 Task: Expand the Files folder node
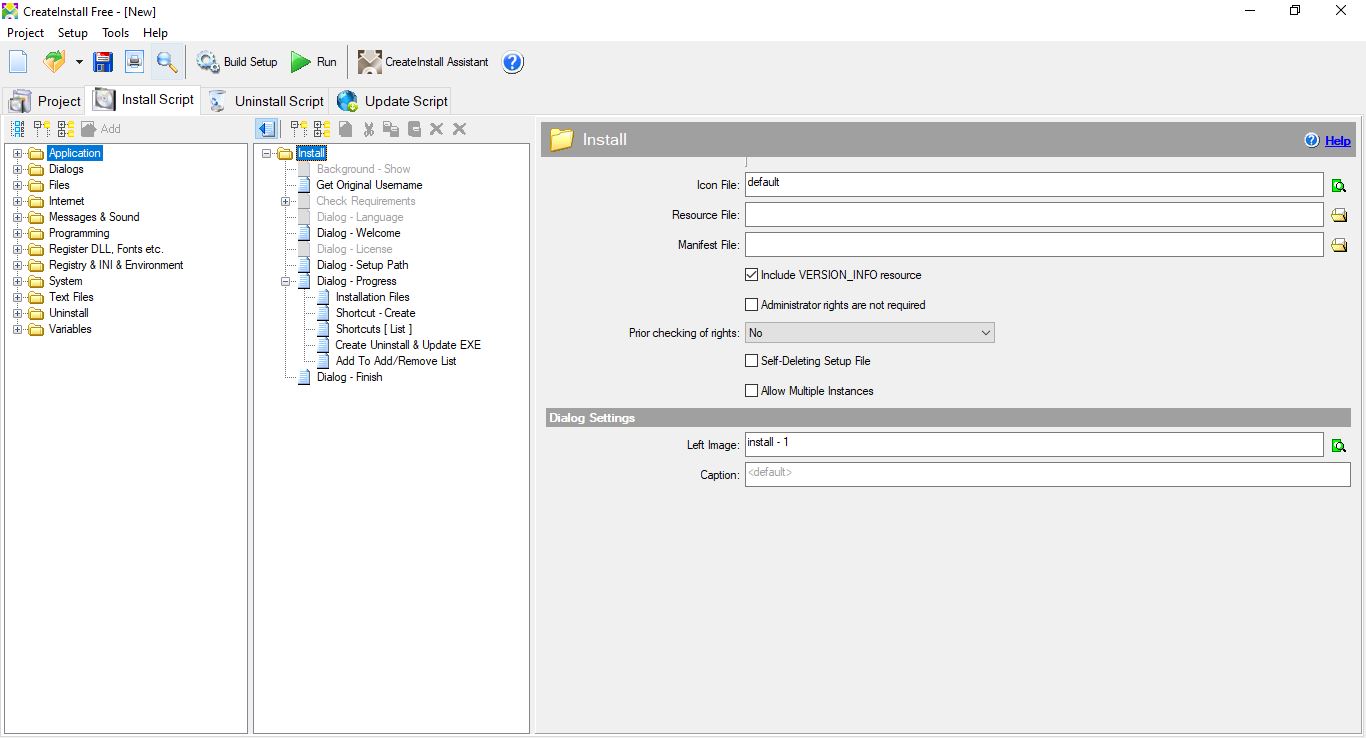pos(17,185)
